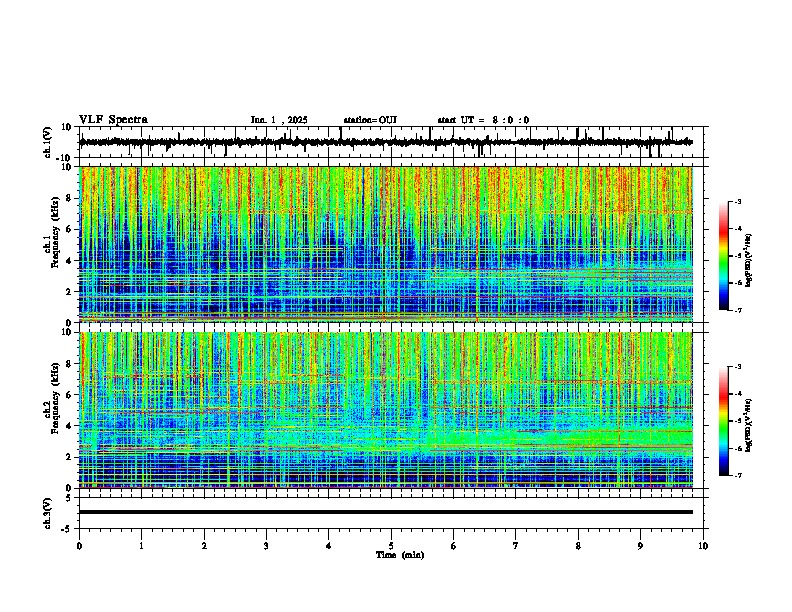Click the 'start UT = 8 : 0 : 0' header text
792x612 pixels.
click(x=483, y=120)
